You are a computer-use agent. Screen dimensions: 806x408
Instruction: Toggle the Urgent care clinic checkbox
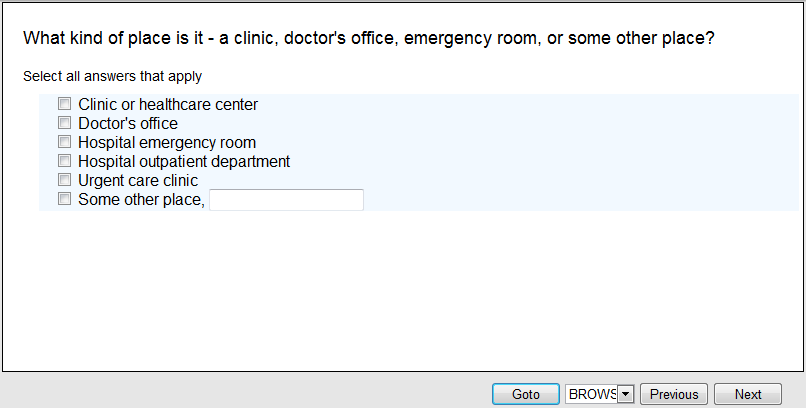pos(65,180)
